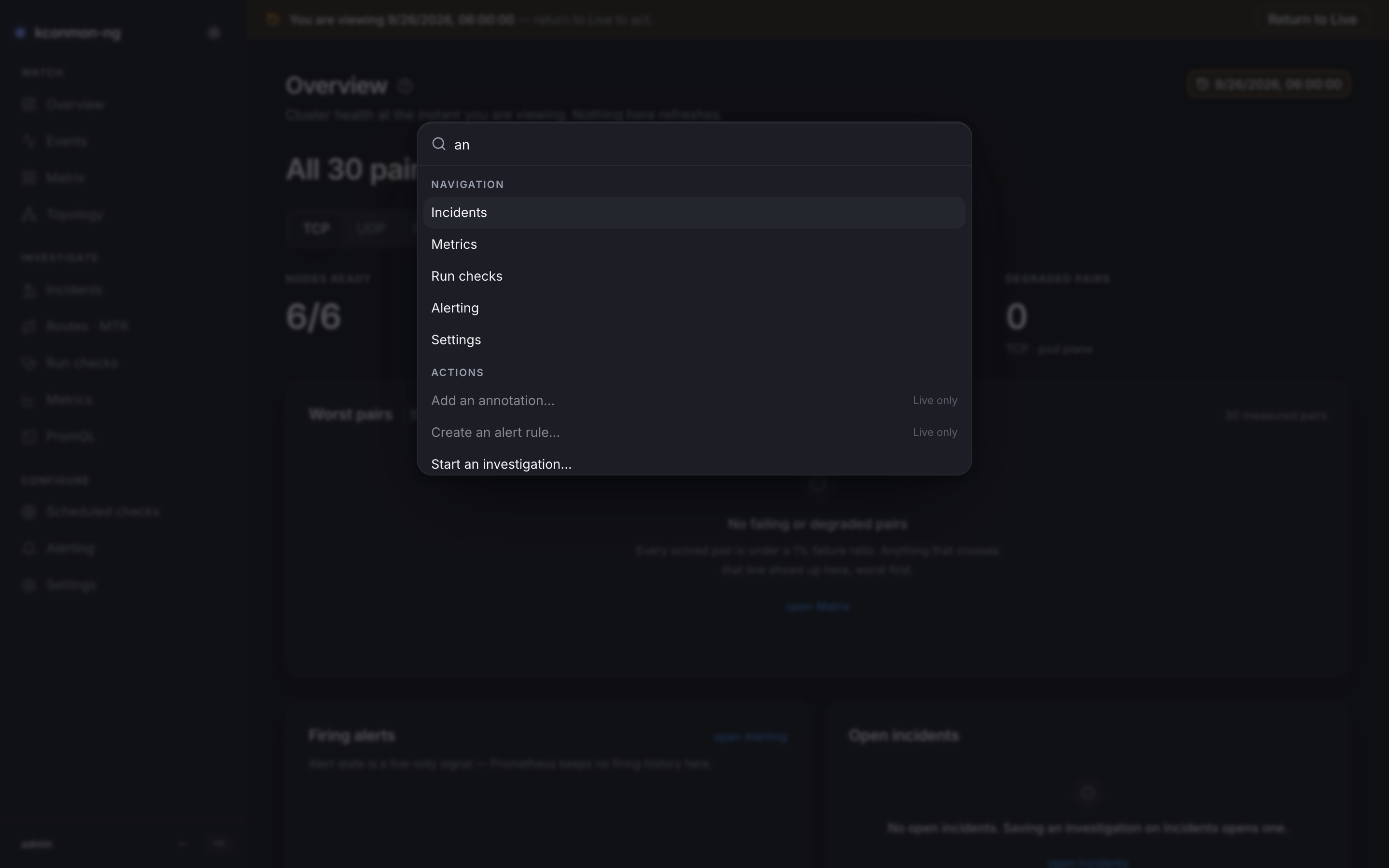Open Run checks from the command palette

coord(694,276)
